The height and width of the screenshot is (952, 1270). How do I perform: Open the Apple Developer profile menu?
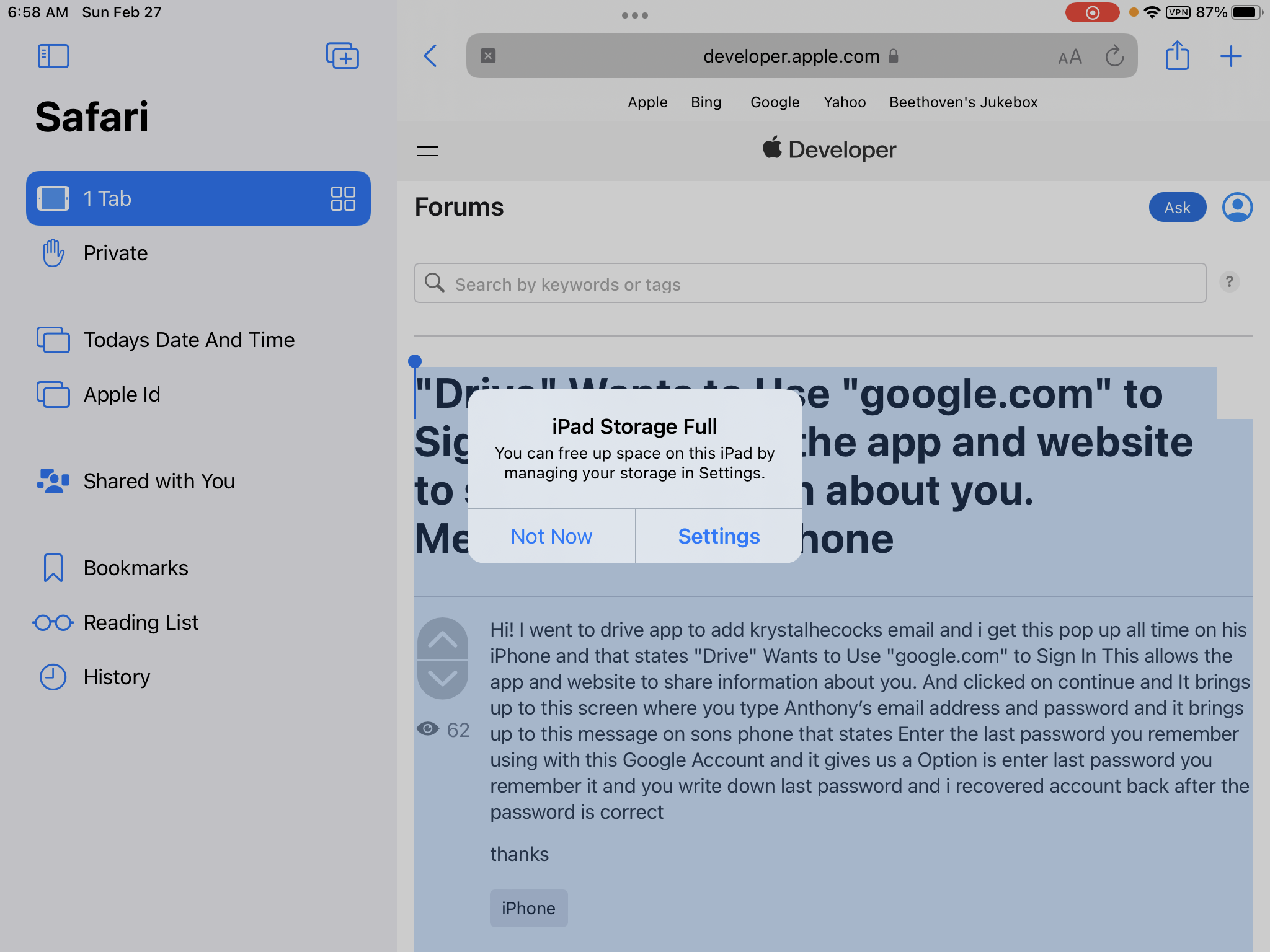point(1237,207)
